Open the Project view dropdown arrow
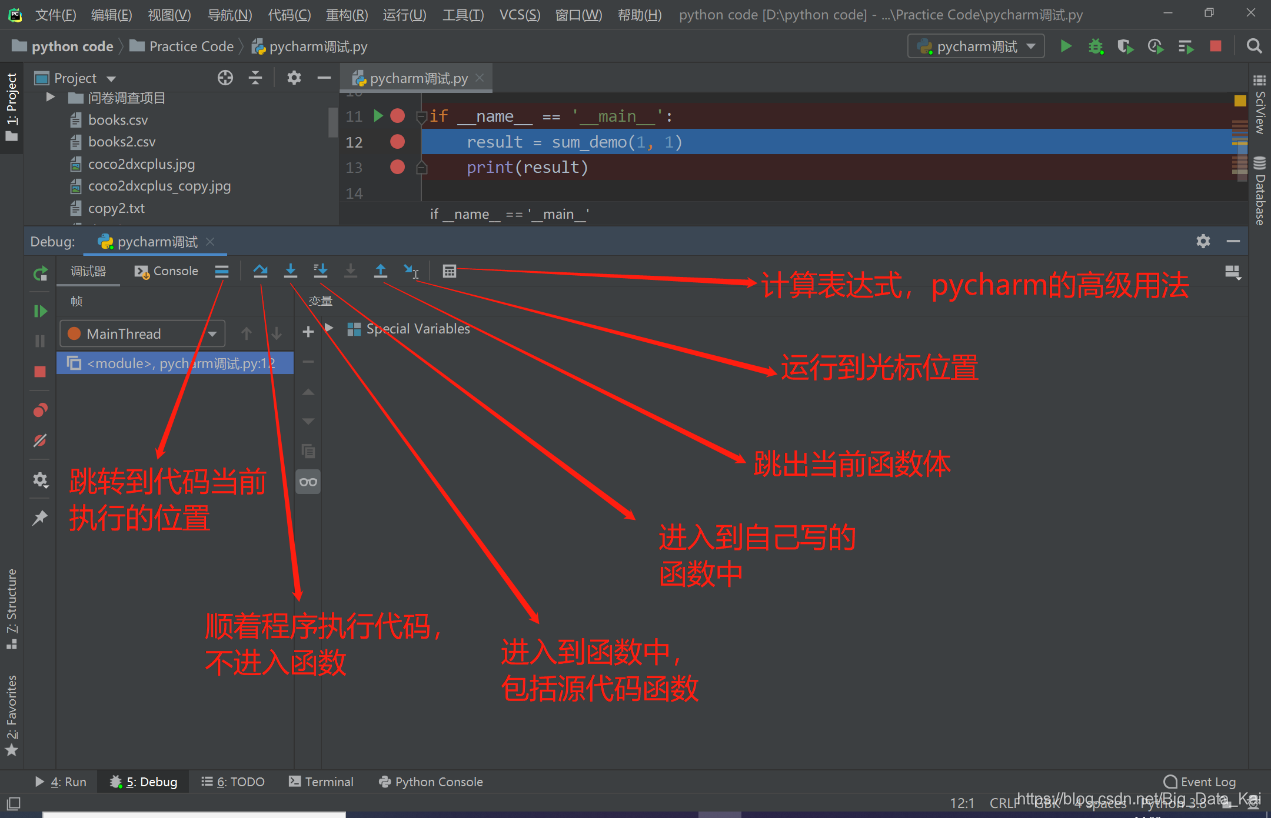1271x818 pixels. [111, 79]
